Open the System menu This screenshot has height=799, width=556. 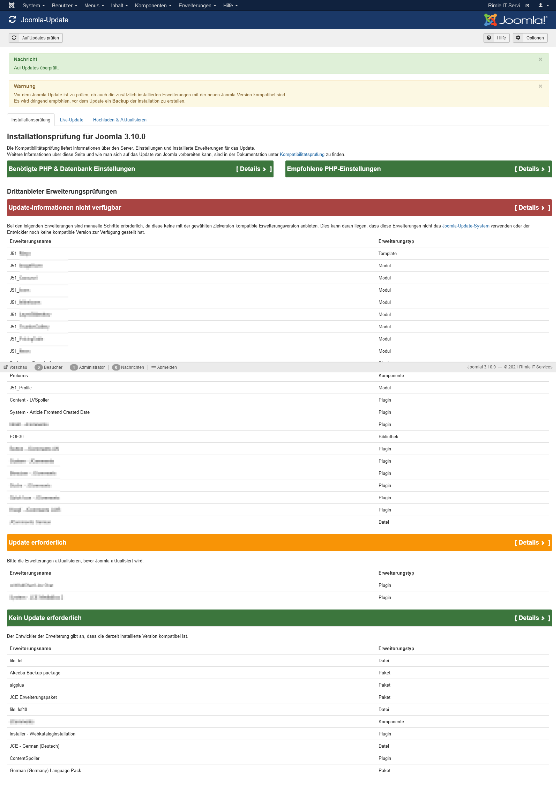click(x=33, y=5)
